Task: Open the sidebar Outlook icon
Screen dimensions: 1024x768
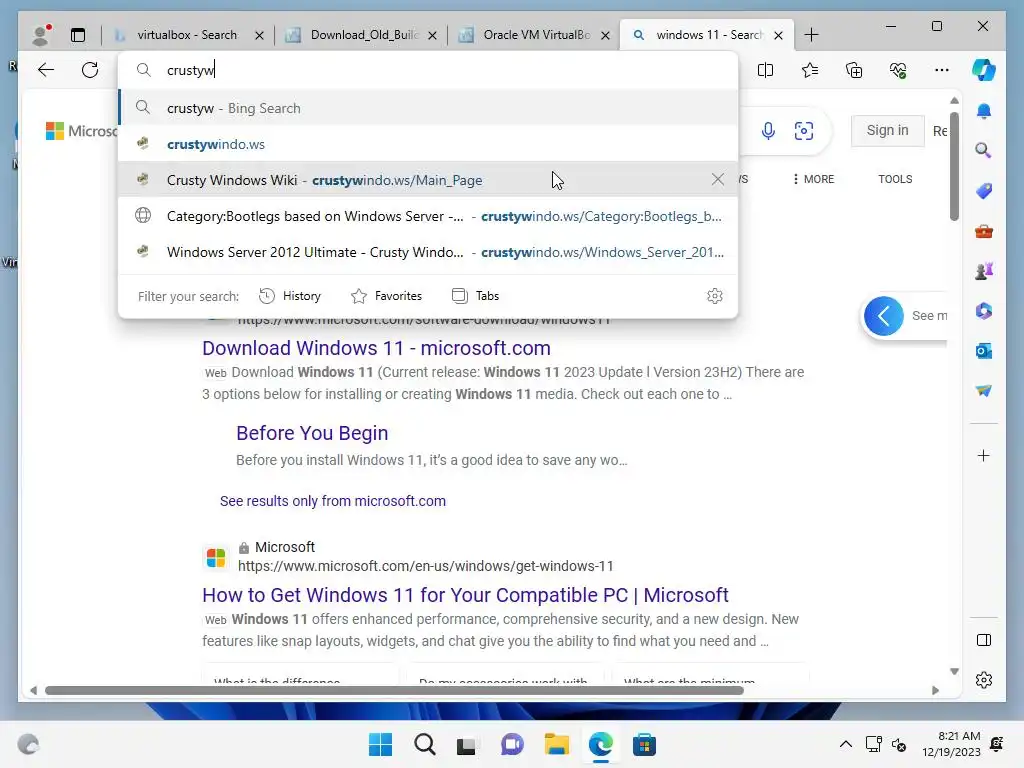Action: coord(984,351)
